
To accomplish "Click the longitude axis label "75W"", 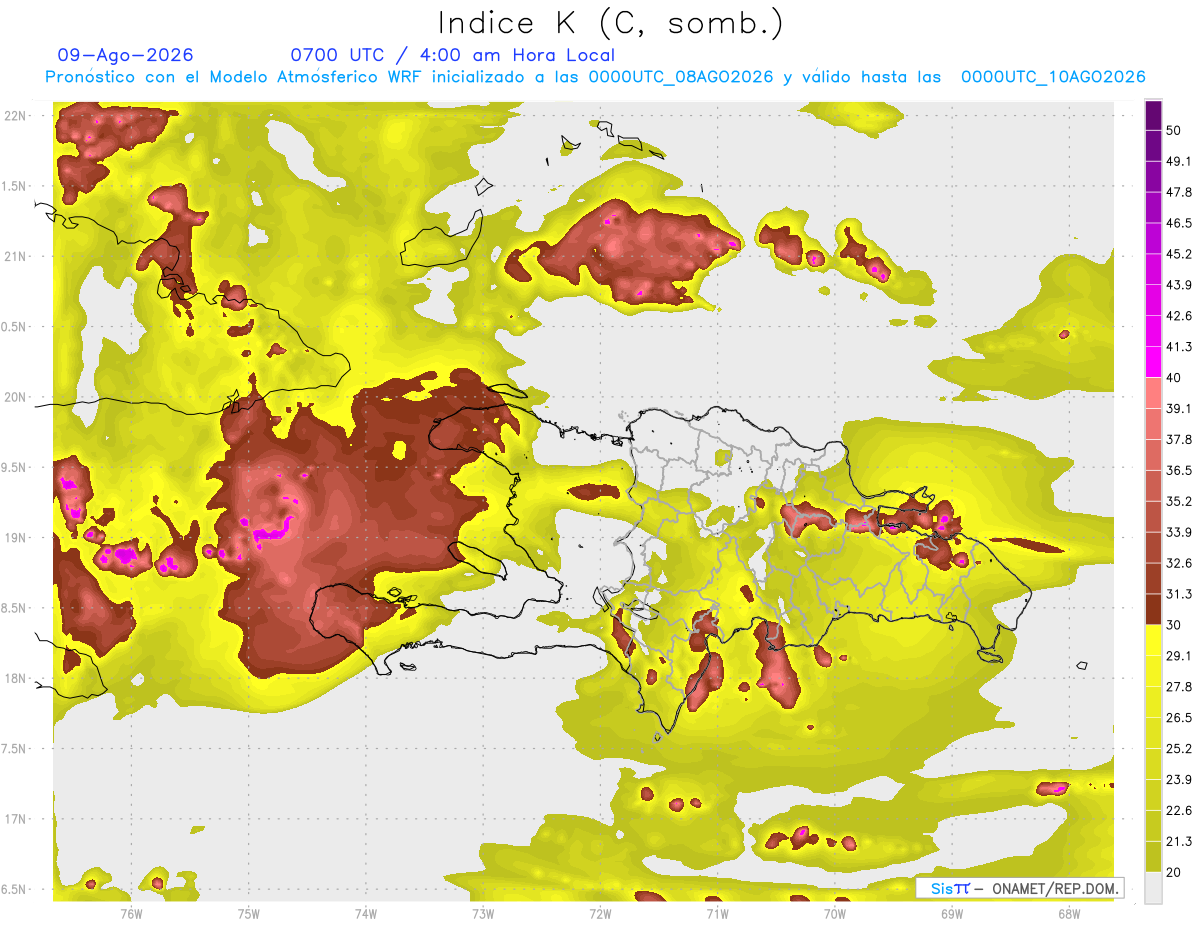I will (x=248, y=915).
